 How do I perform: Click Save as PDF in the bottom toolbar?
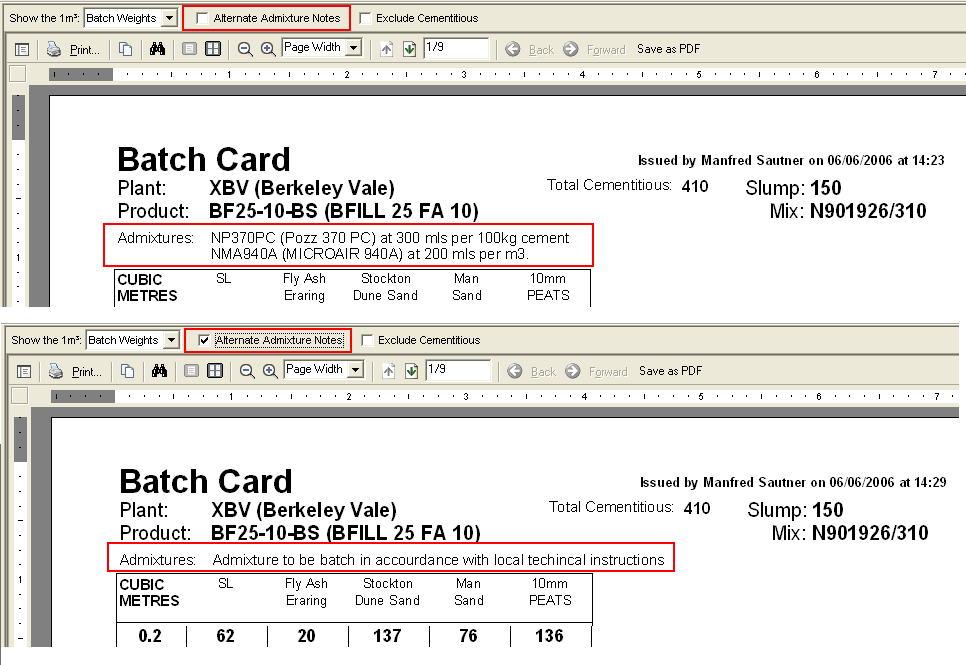point(670,371)
